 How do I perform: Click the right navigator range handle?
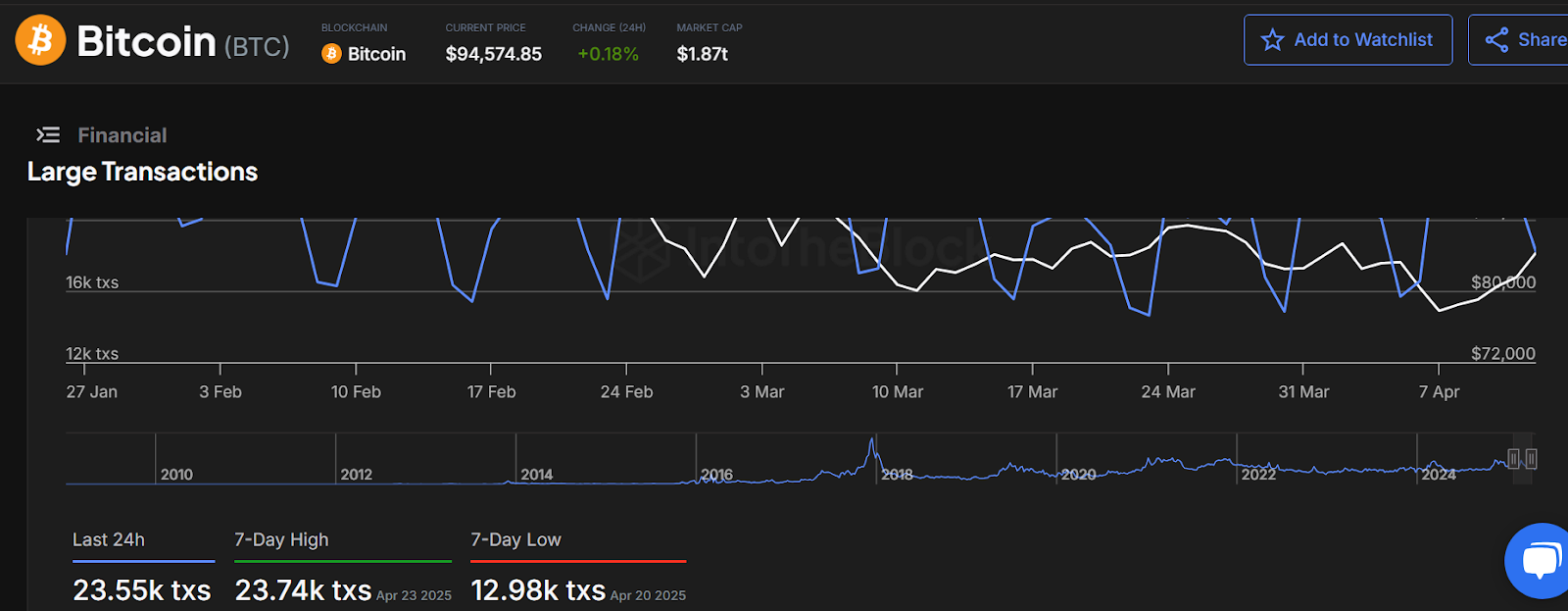(1531, 459)
